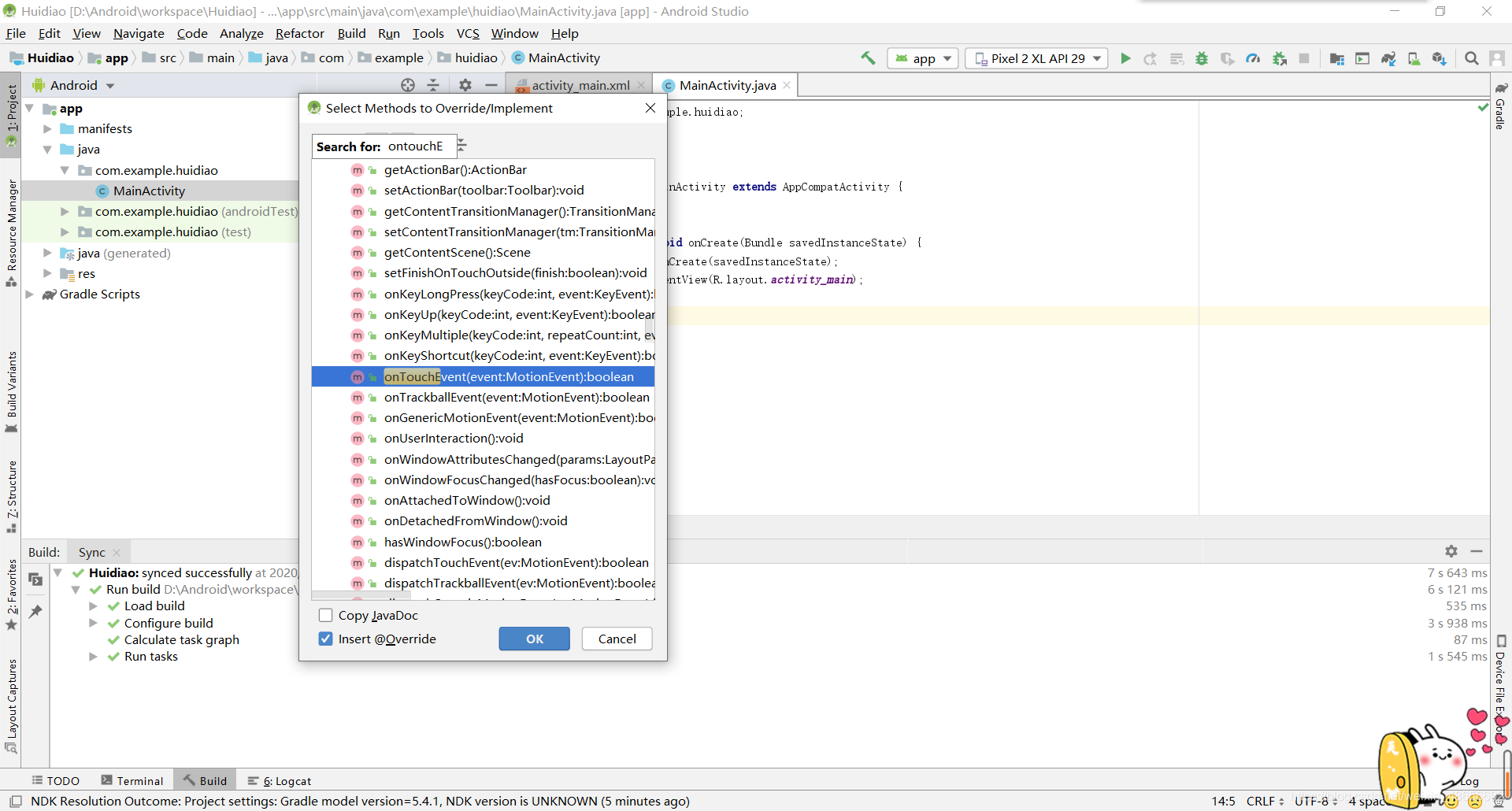Run the app with green play icon
The image size is (1512, 811).
(x=1125, y=58)
